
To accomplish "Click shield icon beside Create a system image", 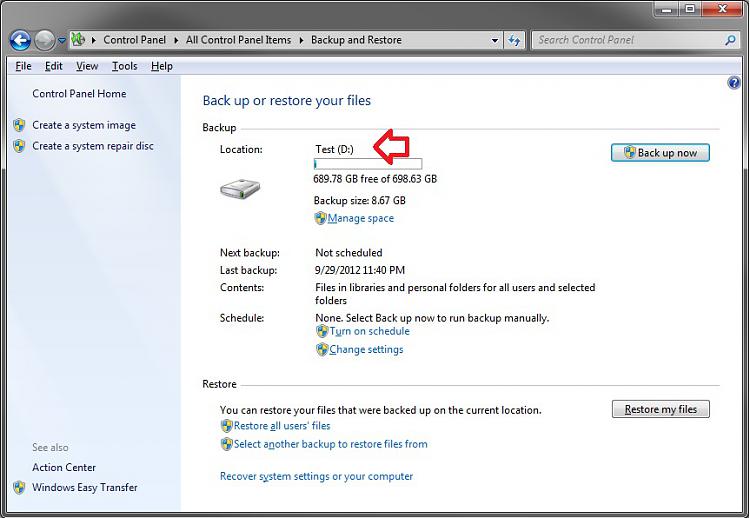I will 19,125.
